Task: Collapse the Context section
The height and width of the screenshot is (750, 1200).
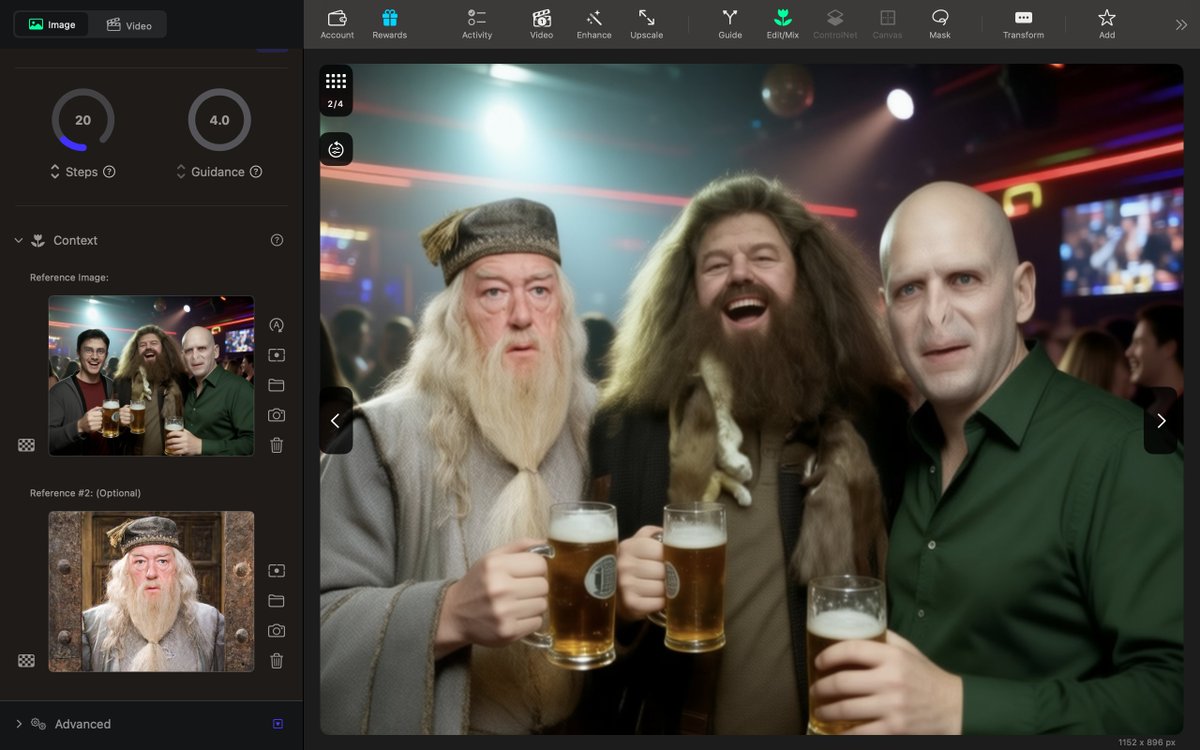Action: click(19, 240)
